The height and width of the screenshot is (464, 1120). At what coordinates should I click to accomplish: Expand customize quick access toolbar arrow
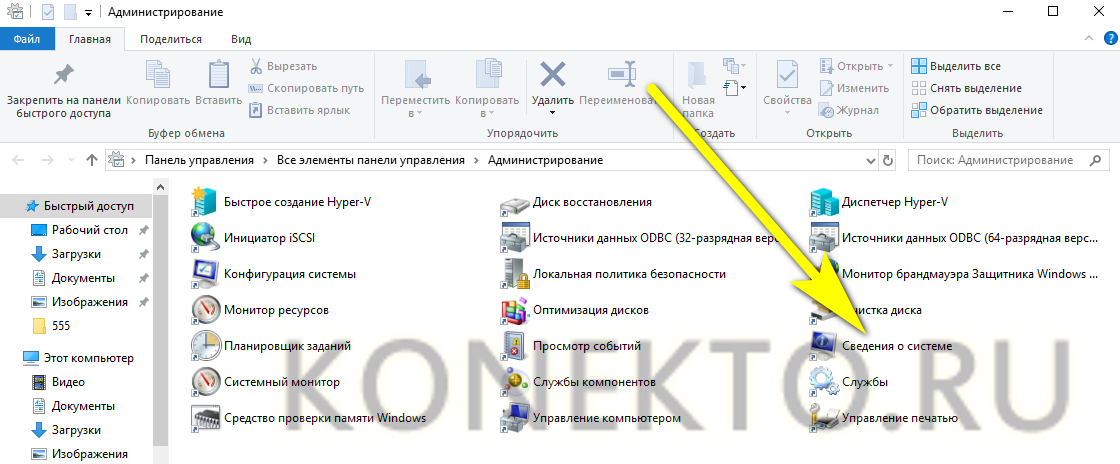click(88, 13)
